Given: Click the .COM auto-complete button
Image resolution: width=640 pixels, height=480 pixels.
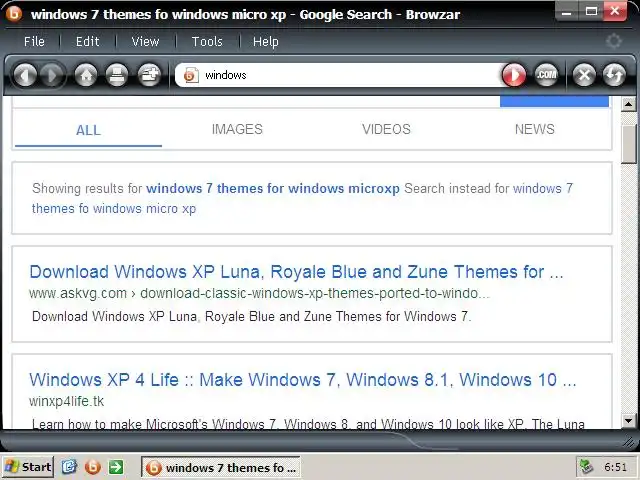Looking at the screenshot, I should (546, 75).
